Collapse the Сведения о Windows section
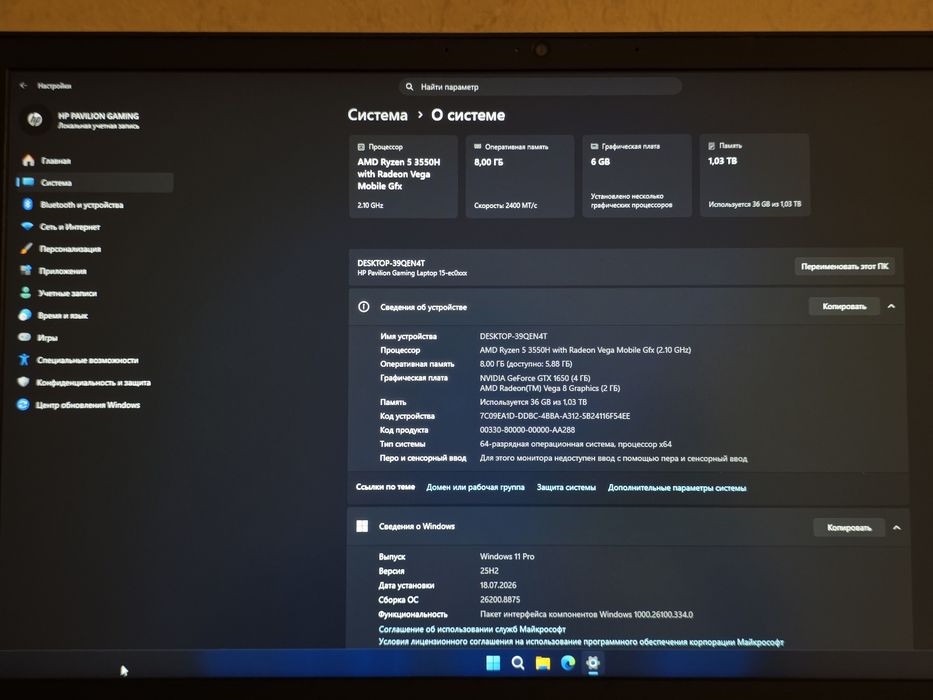This screenshot has height=700, width=933. coord(897,527)
